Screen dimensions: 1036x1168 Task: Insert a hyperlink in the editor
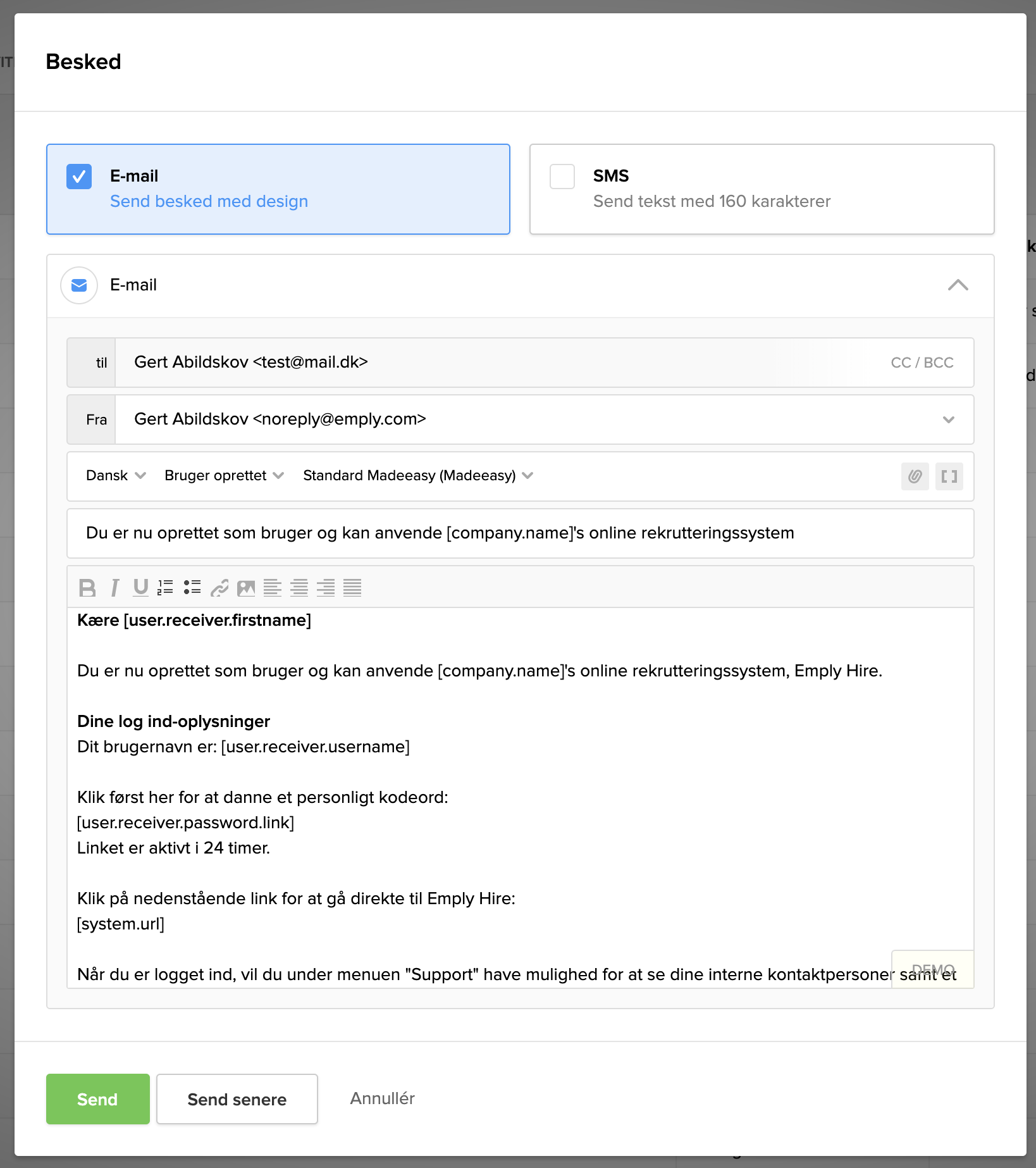219,588
